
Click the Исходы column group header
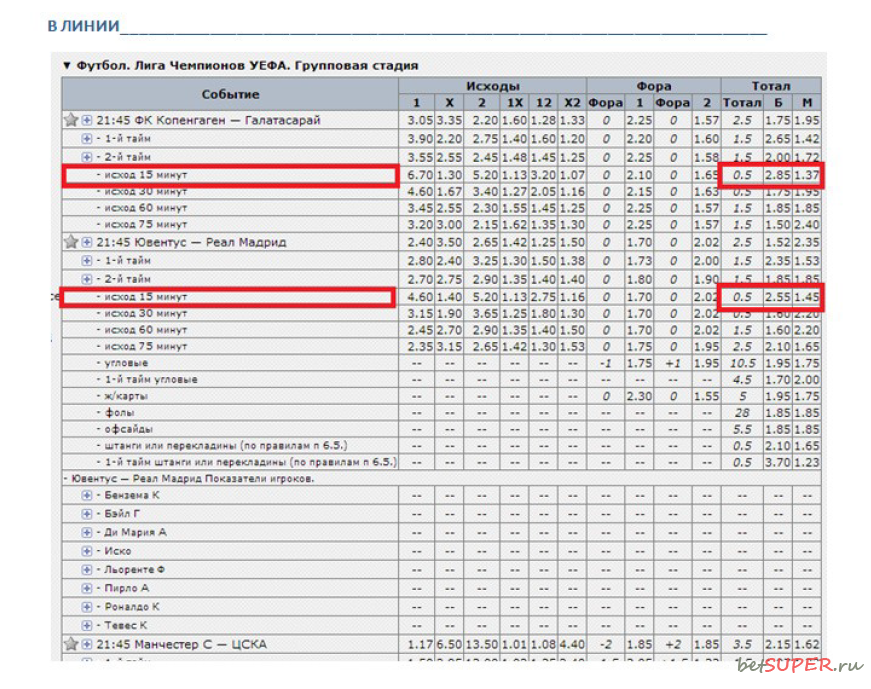(x=493, y=86)
